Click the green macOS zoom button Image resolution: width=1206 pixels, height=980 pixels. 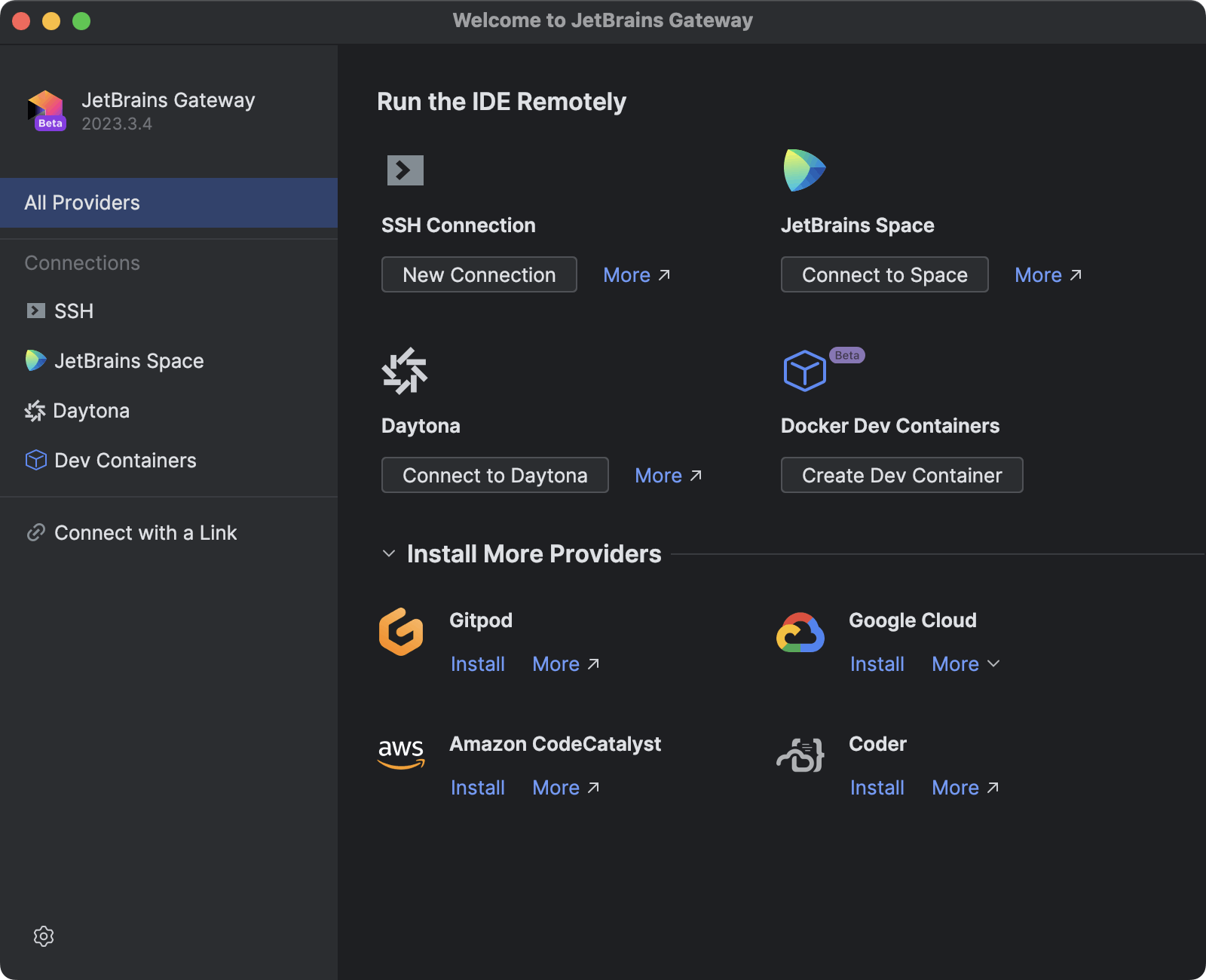tap(81, 21)
